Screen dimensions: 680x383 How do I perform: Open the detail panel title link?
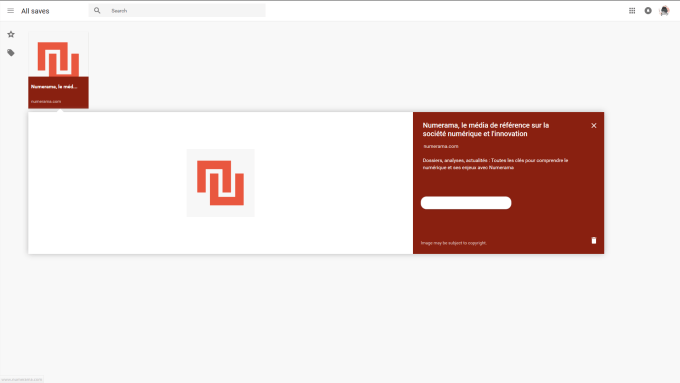point(486,129)
